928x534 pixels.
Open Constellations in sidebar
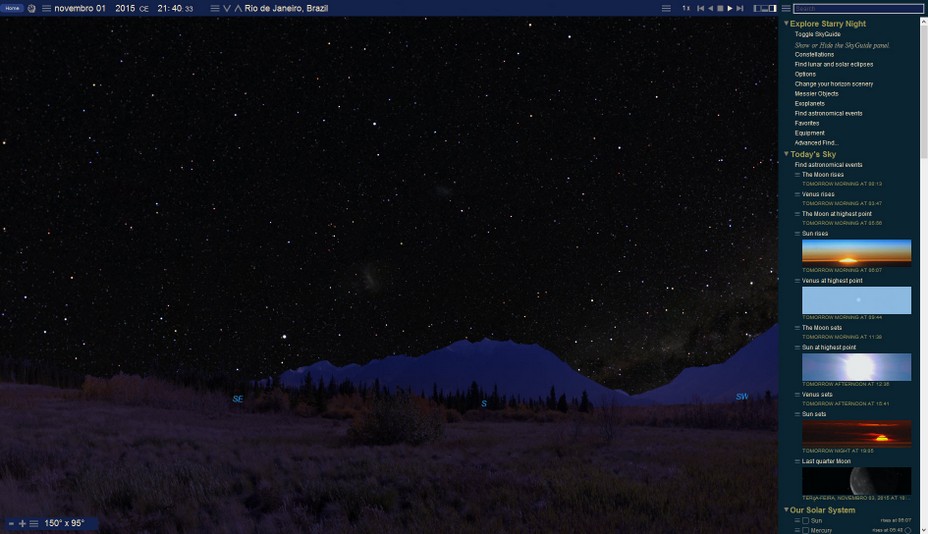(x=814, y=54)
